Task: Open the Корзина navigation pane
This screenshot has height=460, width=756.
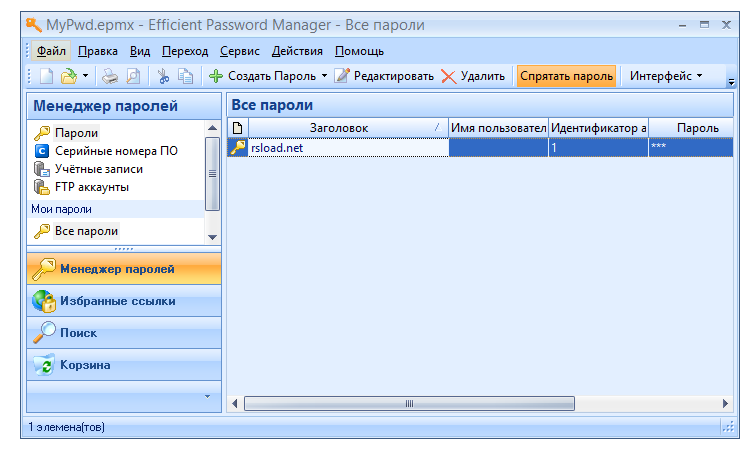Action: coord(124,365)
